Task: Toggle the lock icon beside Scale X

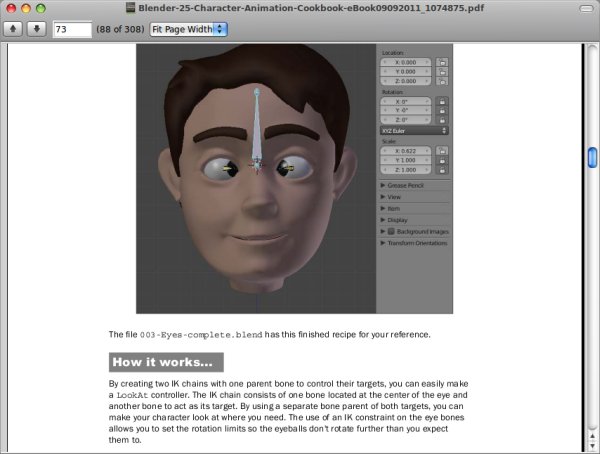Action: (x=442, y=151)
